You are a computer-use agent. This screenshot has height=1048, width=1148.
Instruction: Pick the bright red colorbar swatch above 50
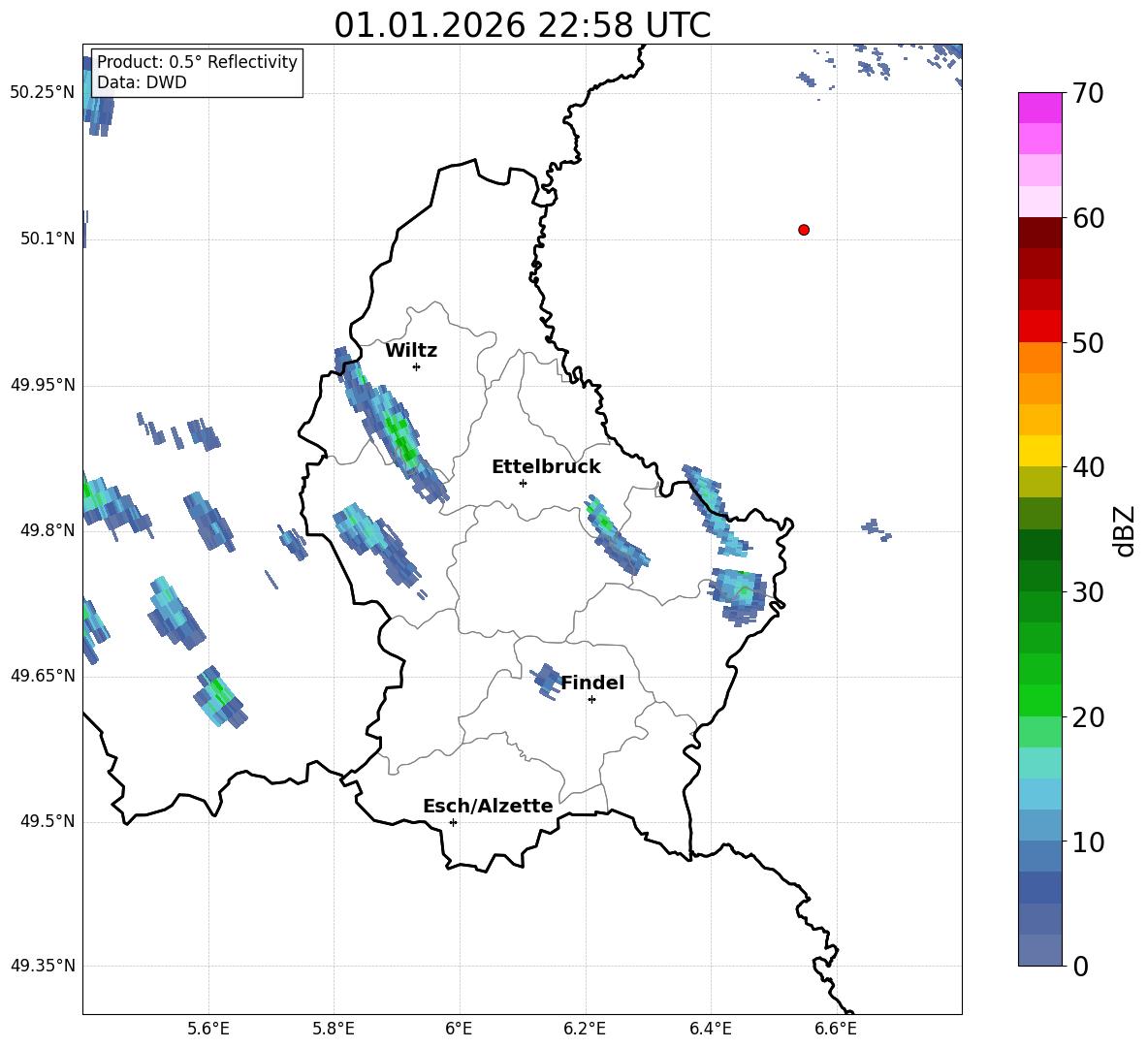1039,327
